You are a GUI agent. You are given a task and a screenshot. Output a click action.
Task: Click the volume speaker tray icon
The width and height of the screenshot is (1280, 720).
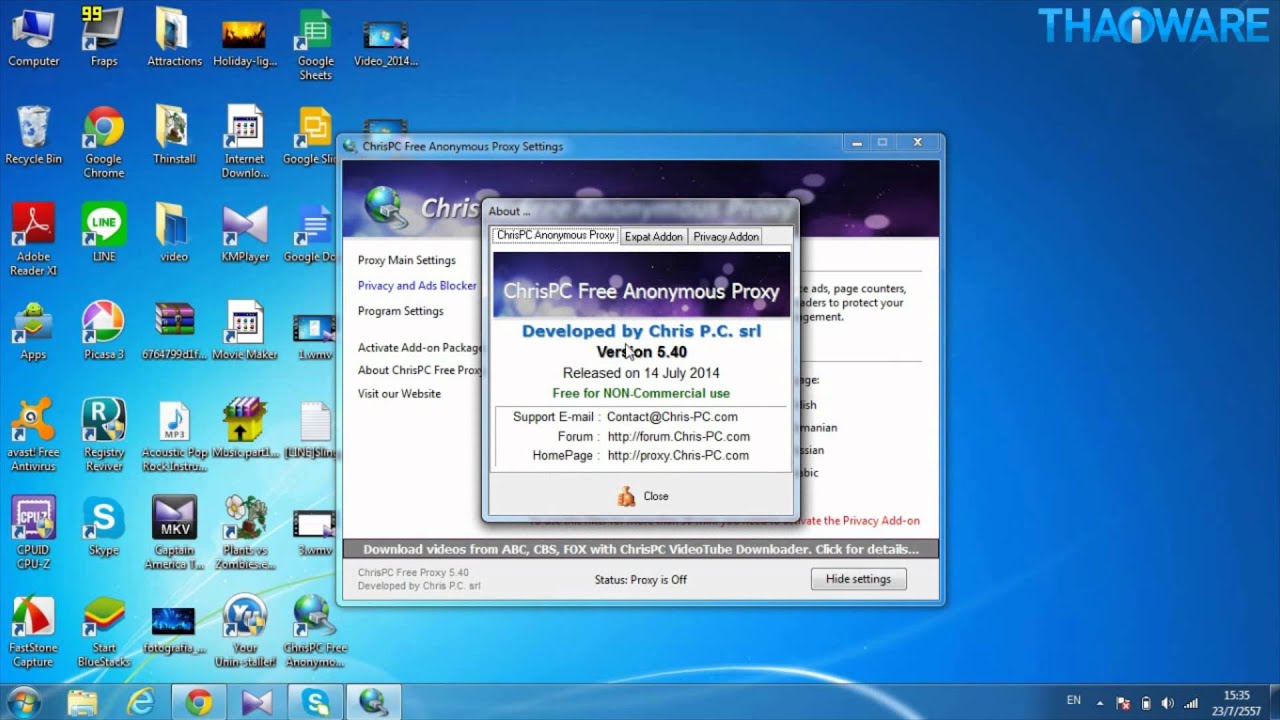(1168, 703)
